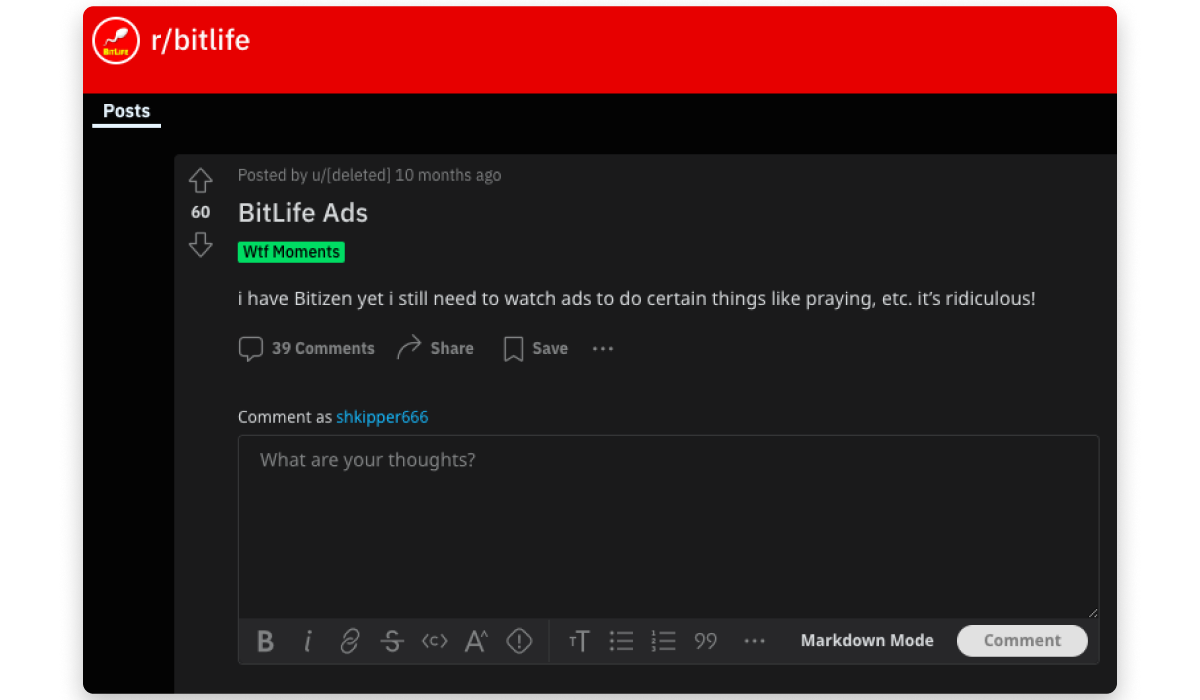Downvote the BitLife Ads post
Image resolution: width=1200 pixels, height=700 pixels.
(201, 245)
